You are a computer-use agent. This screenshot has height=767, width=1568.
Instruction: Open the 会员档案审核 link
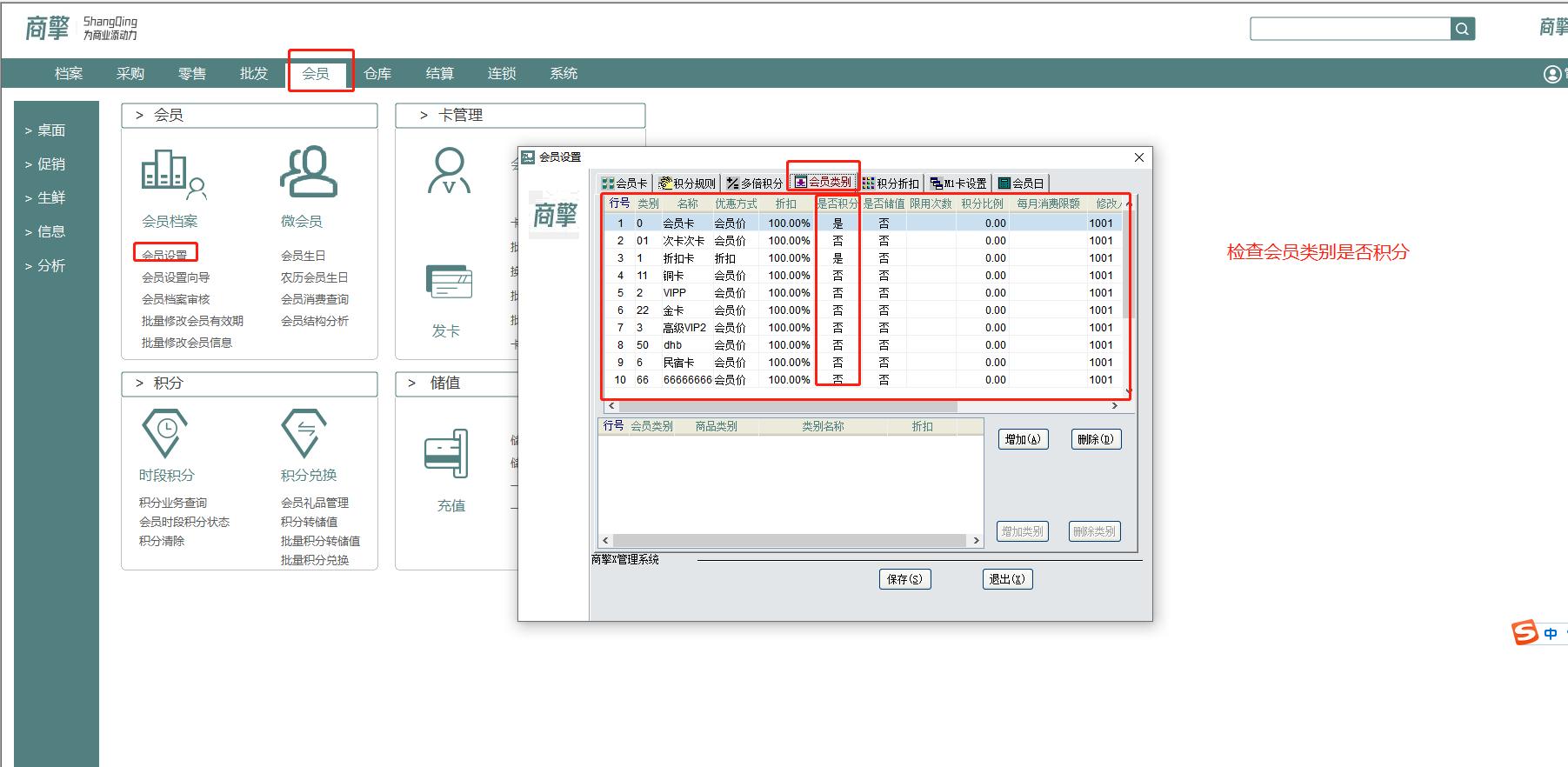(176, 299)
